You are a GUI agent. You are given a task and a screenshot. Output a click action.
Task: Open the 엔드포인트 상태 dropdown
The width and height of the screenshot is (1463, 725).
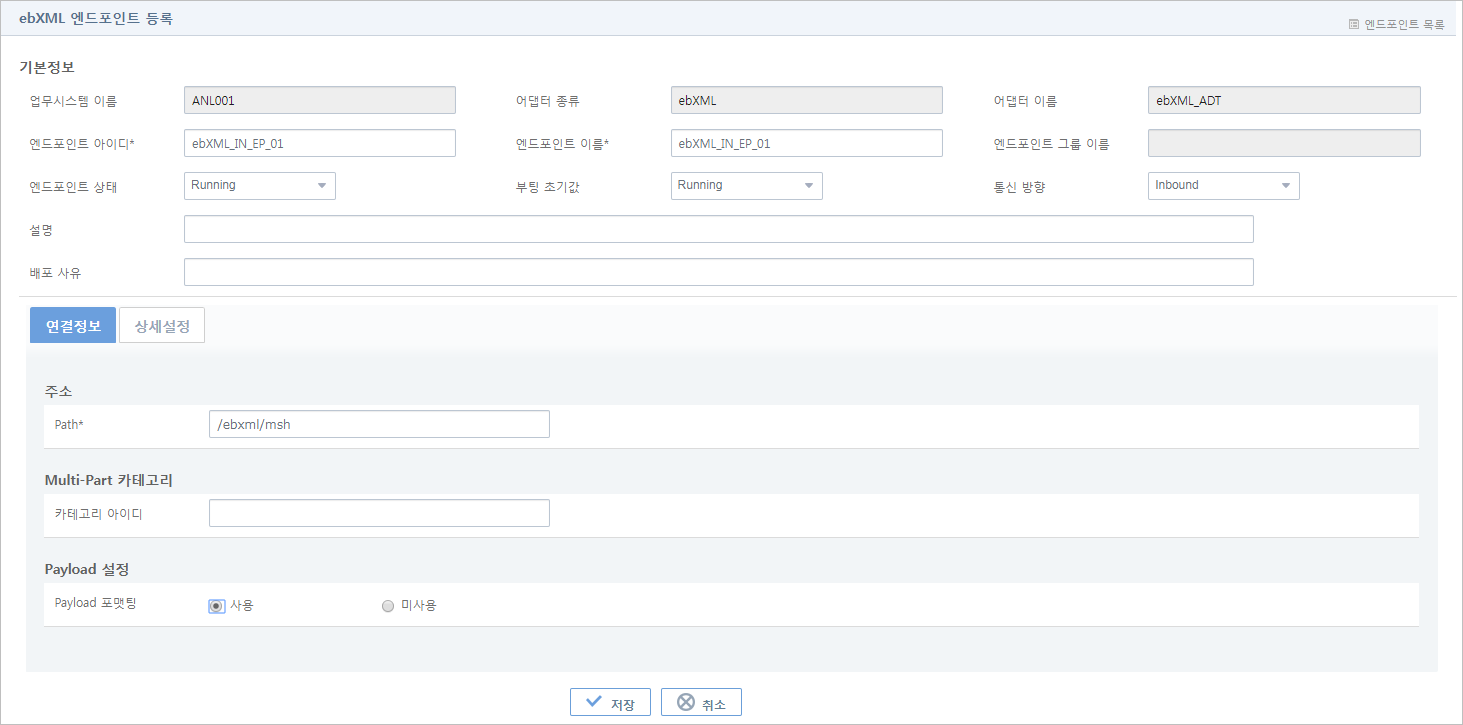point(260,186)
